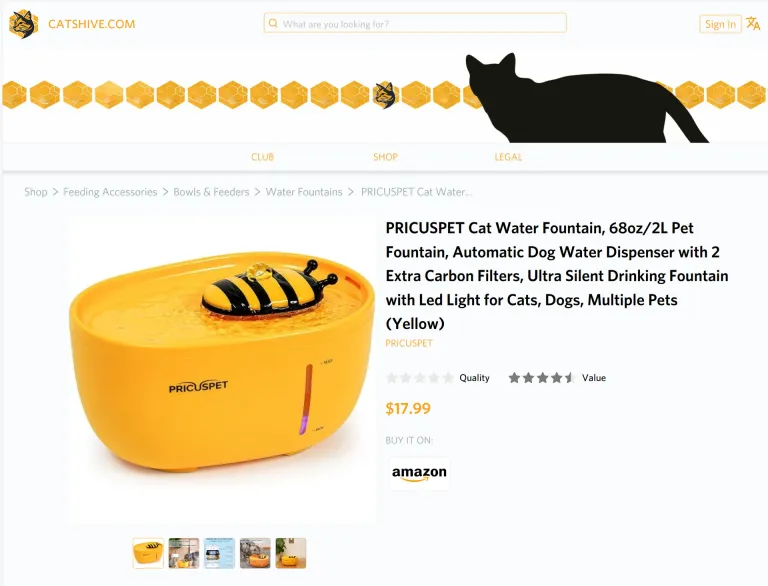This screenshot has height=586, width=768.
Task: Focus the 'What are you looking for?' search field
Action: 415,24
